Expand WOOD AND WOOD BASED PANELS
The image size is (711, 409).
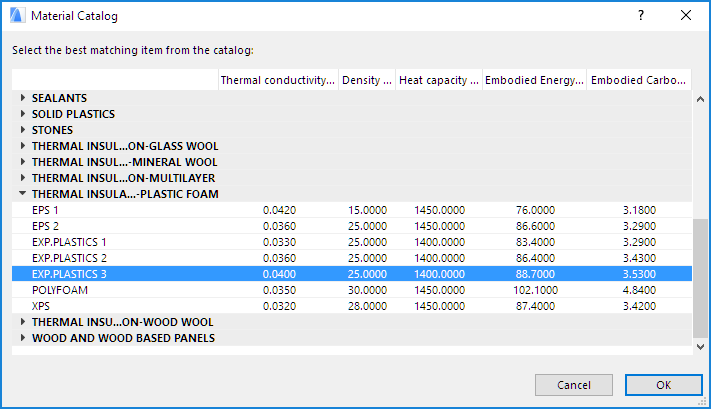tap(23, 338)
